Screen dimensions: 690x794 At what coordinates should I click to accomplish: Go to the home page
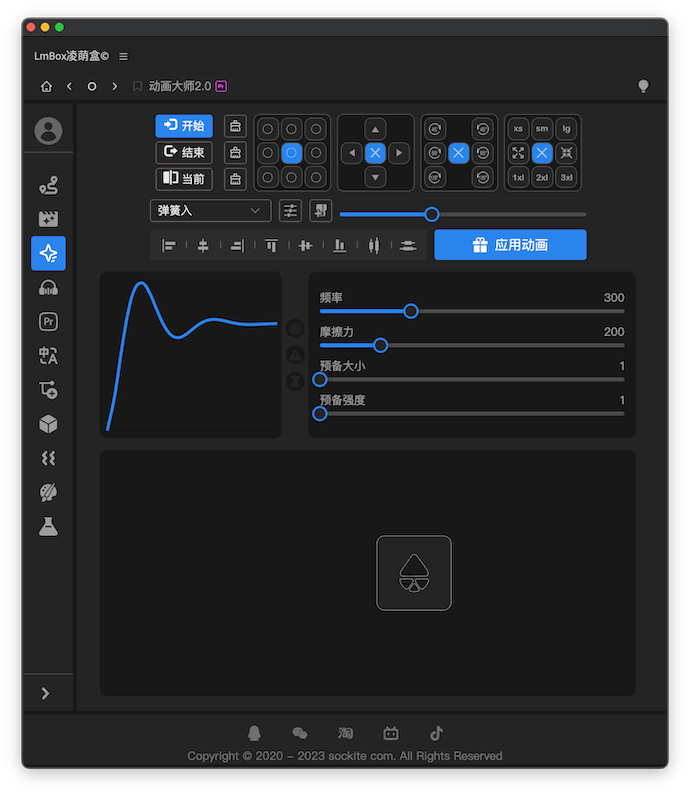pos(46,87)
